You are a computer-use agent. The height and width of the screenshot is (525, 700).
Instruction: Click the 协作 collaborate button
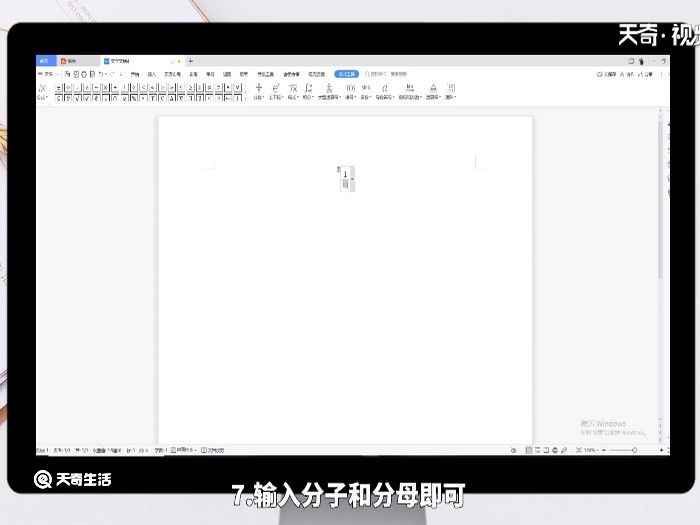click(x=627, y=74)
